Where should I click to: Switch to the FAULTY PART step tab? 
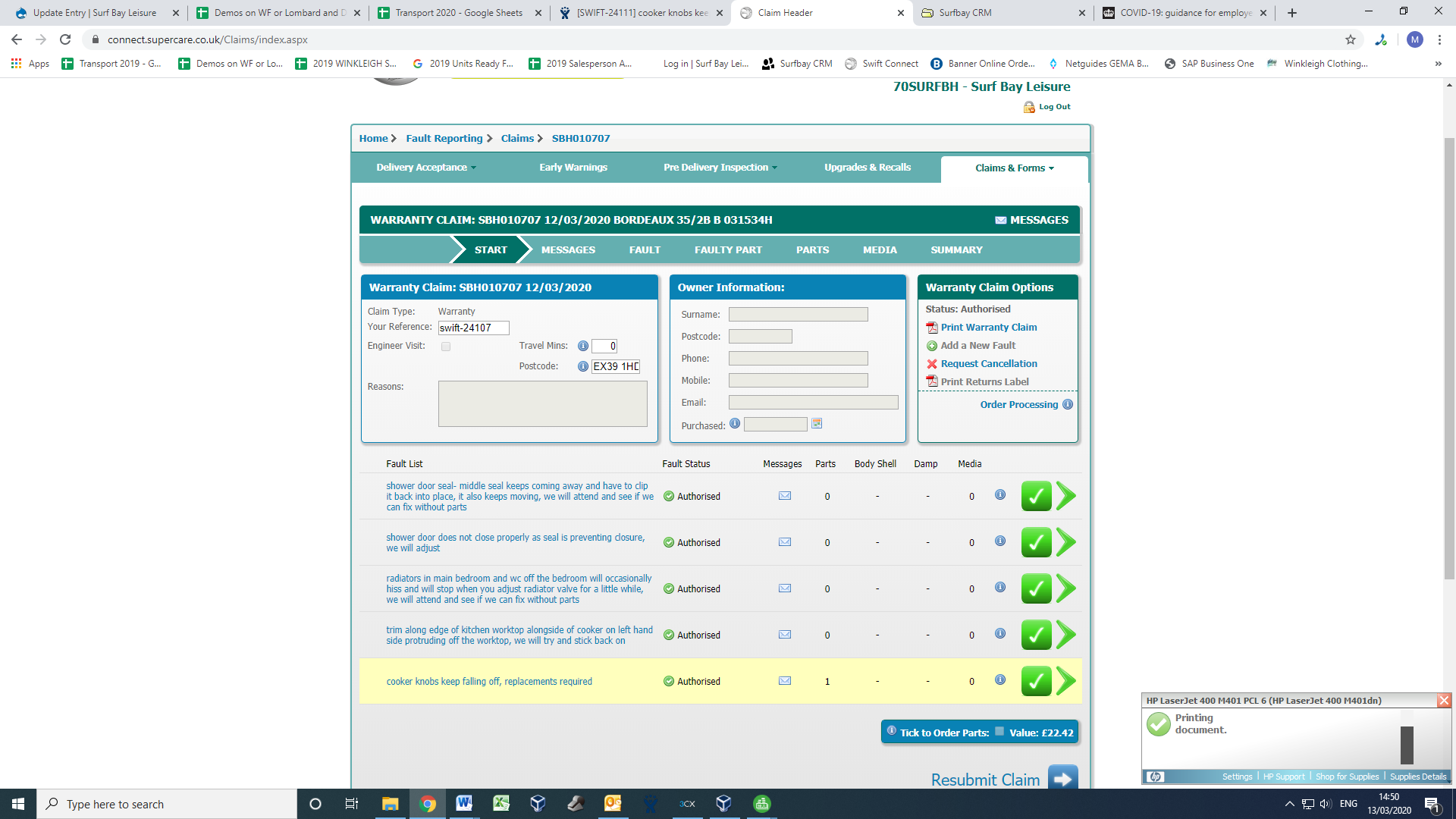pos(728,249)
